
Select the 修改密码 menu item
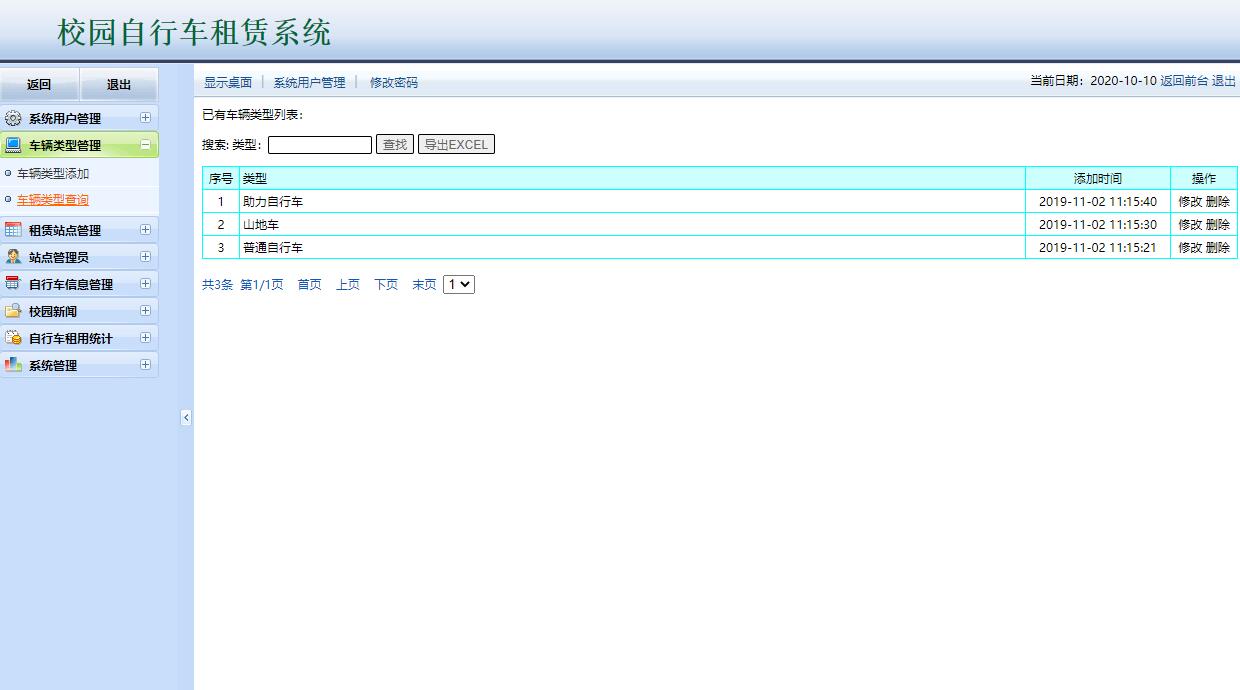point(393,82)
